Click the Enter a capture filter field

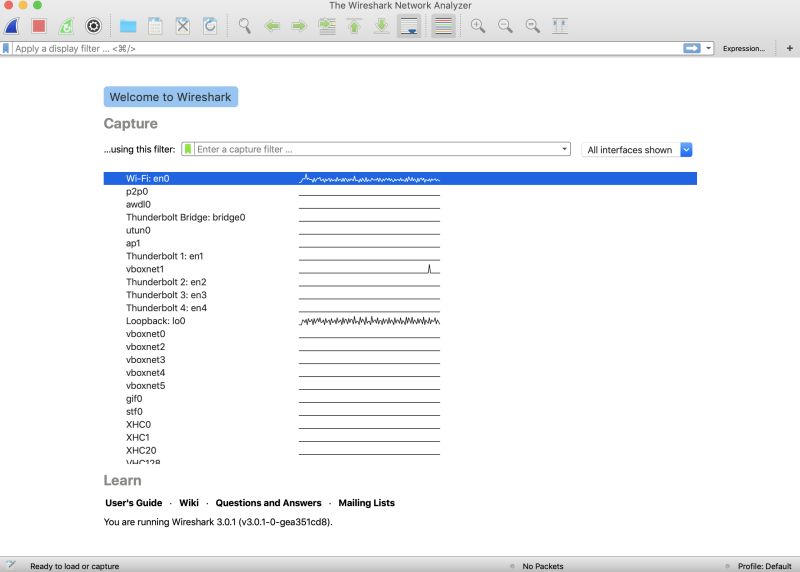378,149
